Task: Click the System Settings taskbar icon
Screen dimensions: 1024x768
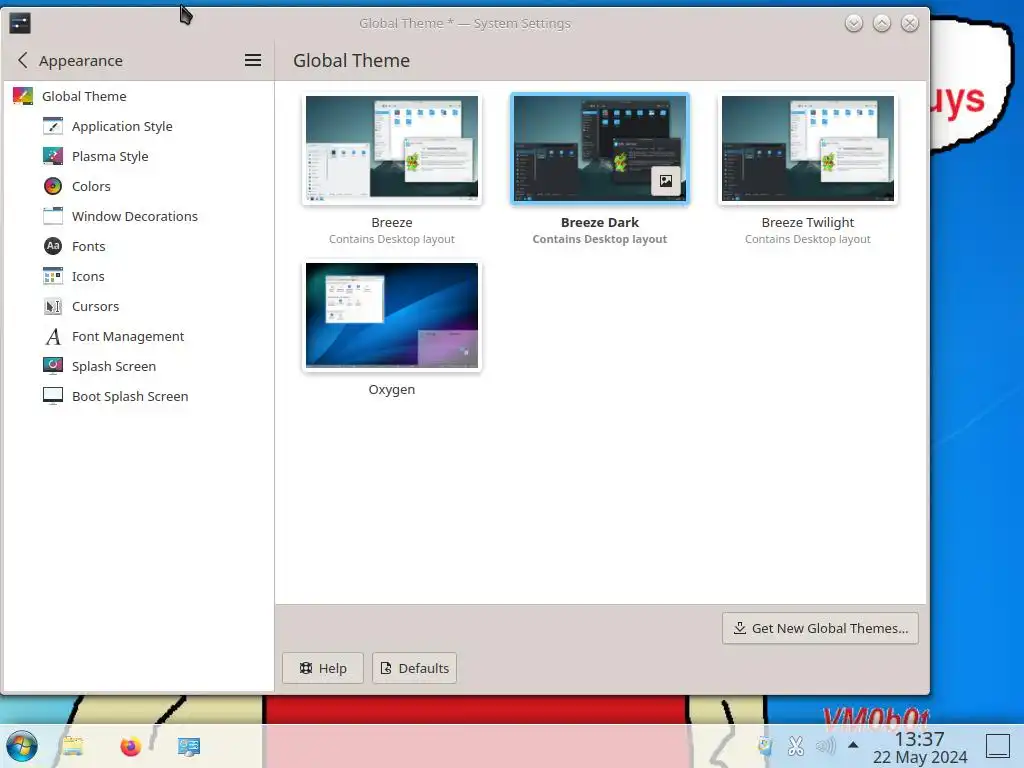Action: [x=189, y=746]
